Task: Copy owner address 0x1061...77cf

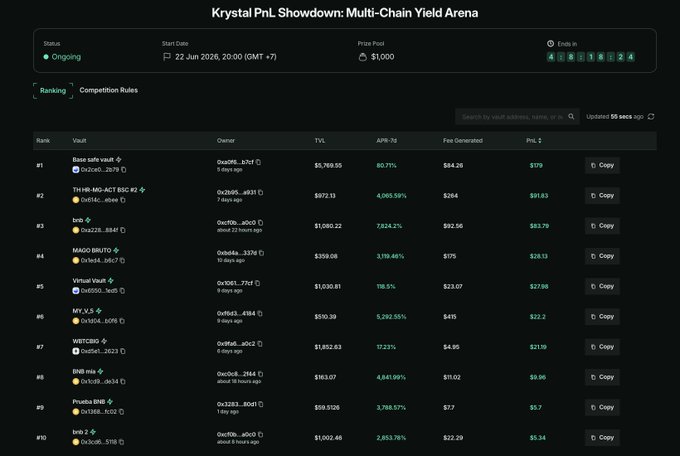Action: click(258, 283)
